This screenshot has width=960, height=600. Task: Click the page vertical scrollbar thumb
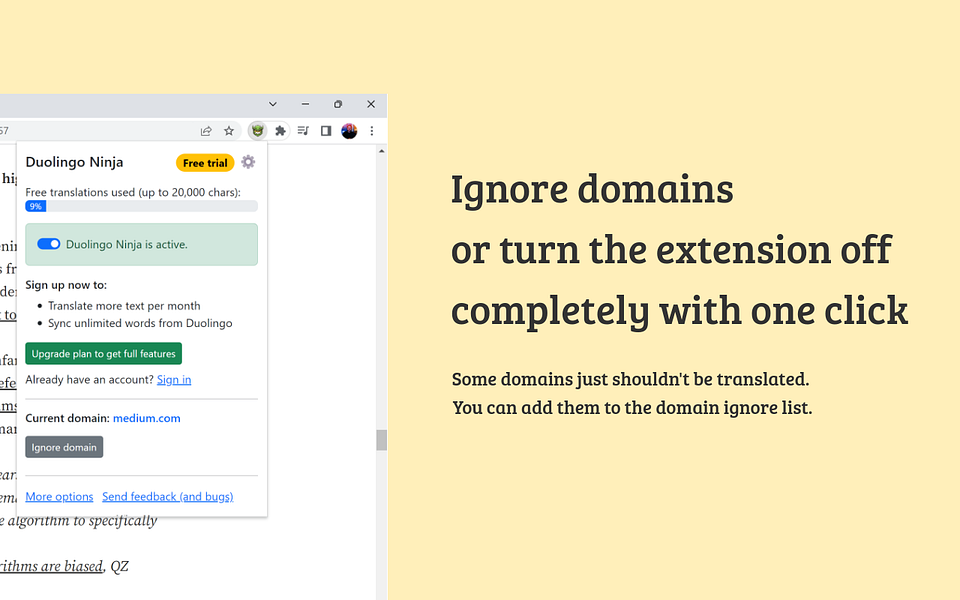(381, 440)
